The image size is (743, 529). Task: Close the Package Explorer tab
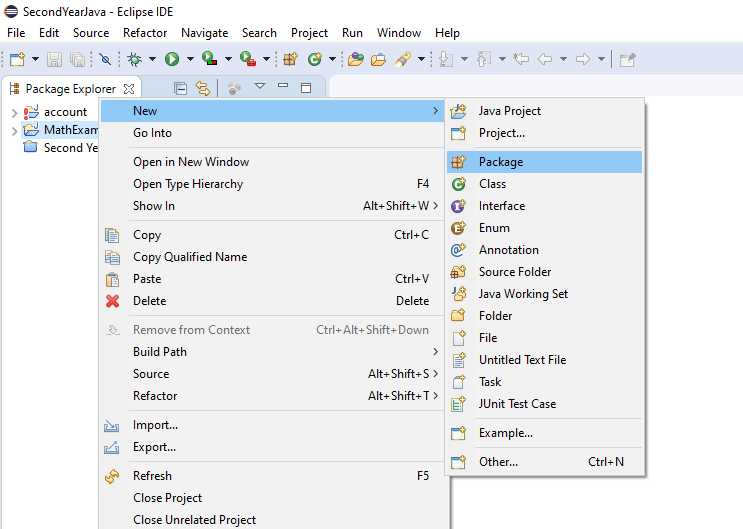coord(129,88)
